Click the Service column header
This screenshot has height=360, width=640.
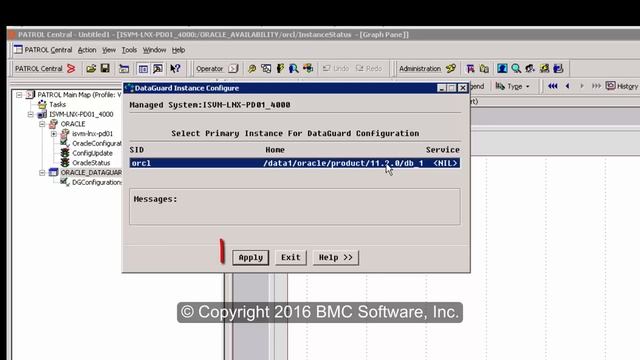[x=443, y=150]
